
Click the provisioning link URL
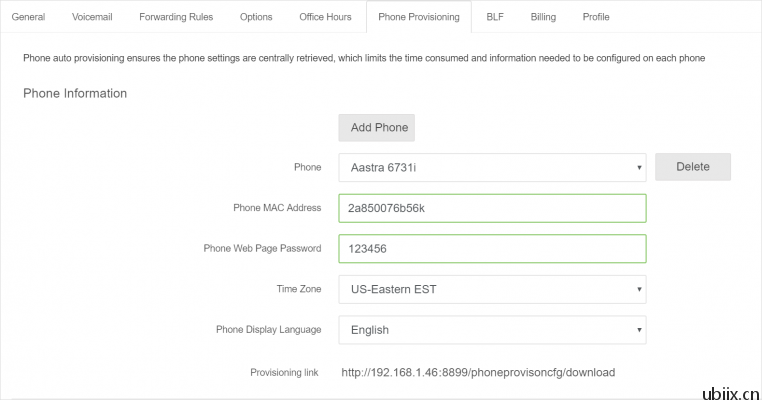tap(478, 372)
